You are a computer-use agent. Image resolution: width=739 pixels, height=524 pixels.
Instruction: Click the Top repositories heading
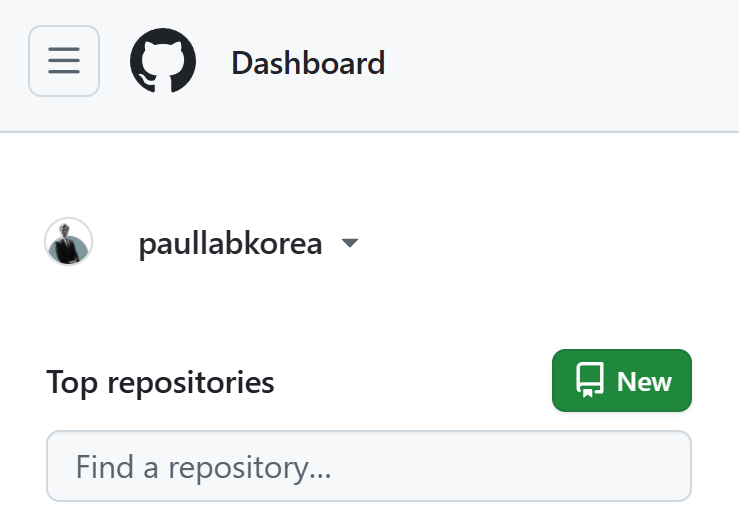click(x=160, y=382)
